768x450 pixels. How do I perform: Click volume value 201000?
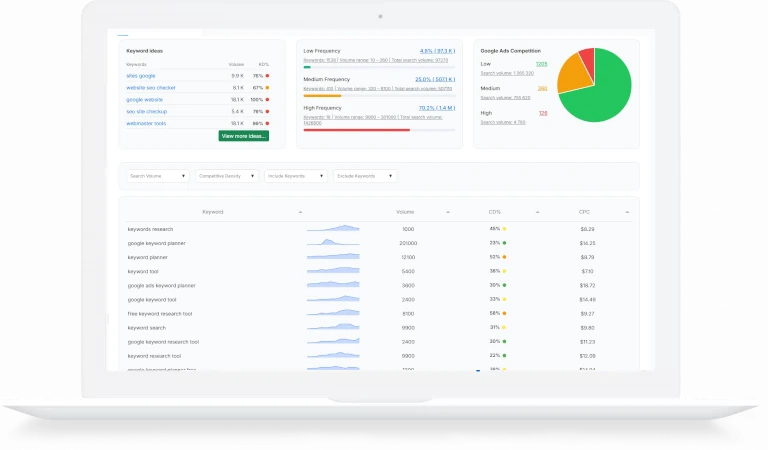[x=408, y=243]
